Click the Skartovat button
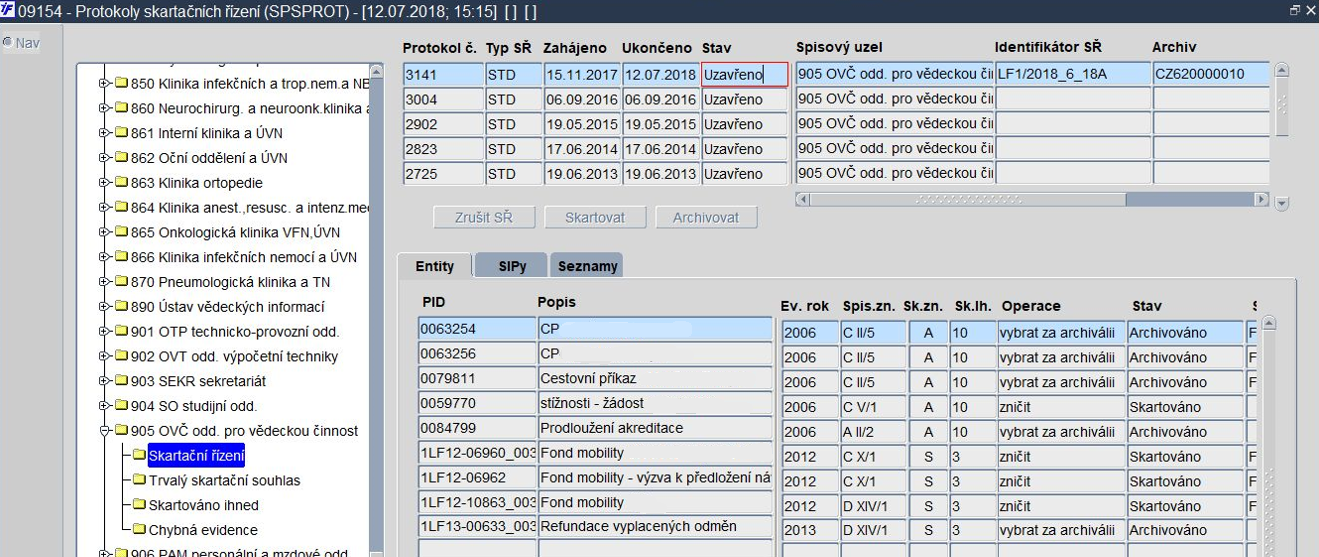This screenshot has width=1319, height=557. [595, 217]
